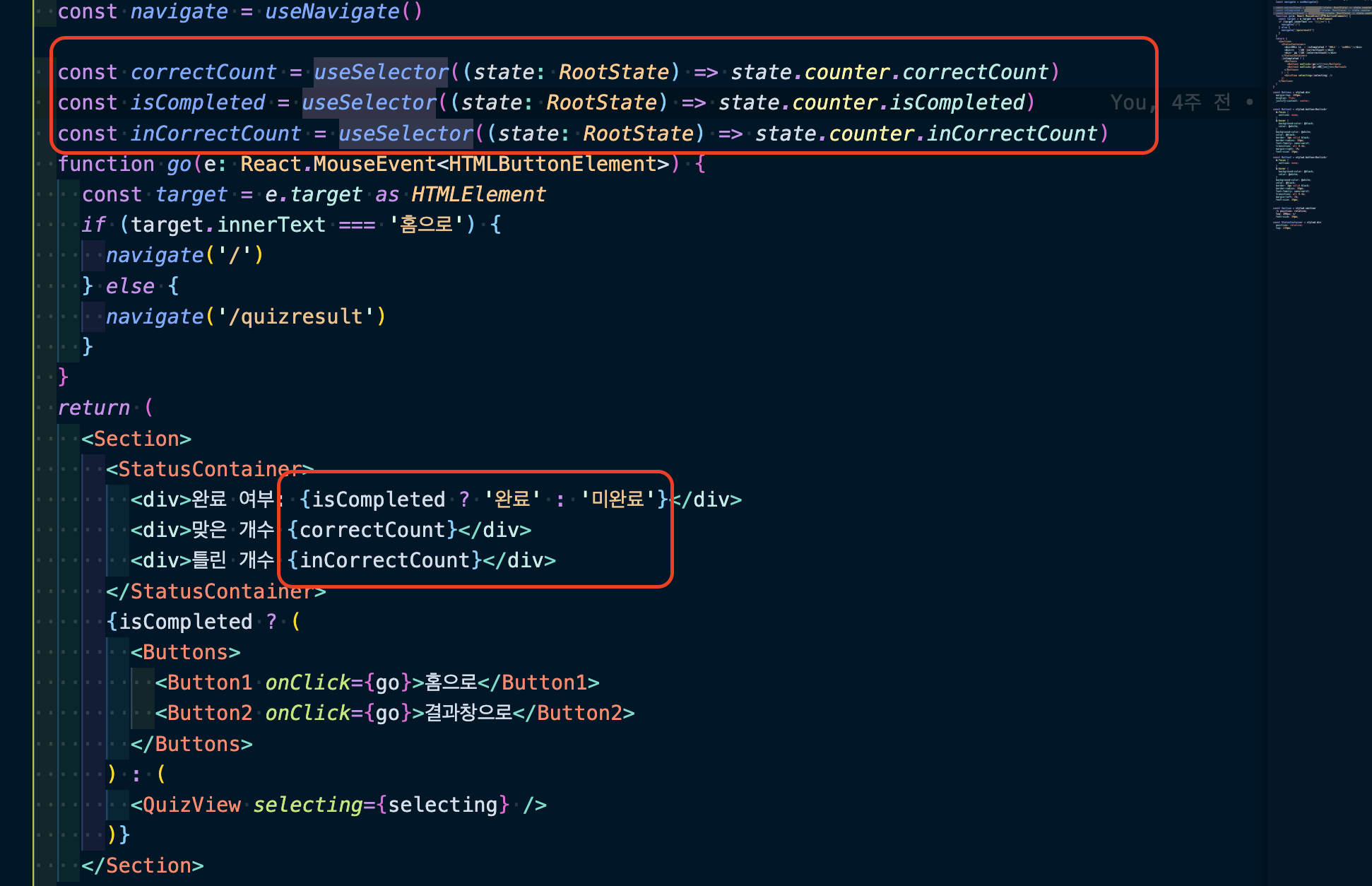Click React.MouseEvent type in function signature
This screenshot has width=1372, height=886.
tap(338, 165)
